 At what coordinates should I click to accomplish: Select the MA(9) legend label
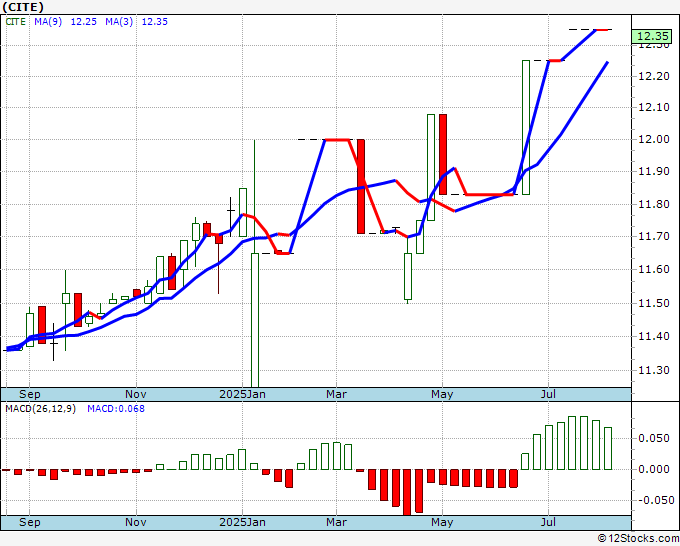[x=48, y=22]
